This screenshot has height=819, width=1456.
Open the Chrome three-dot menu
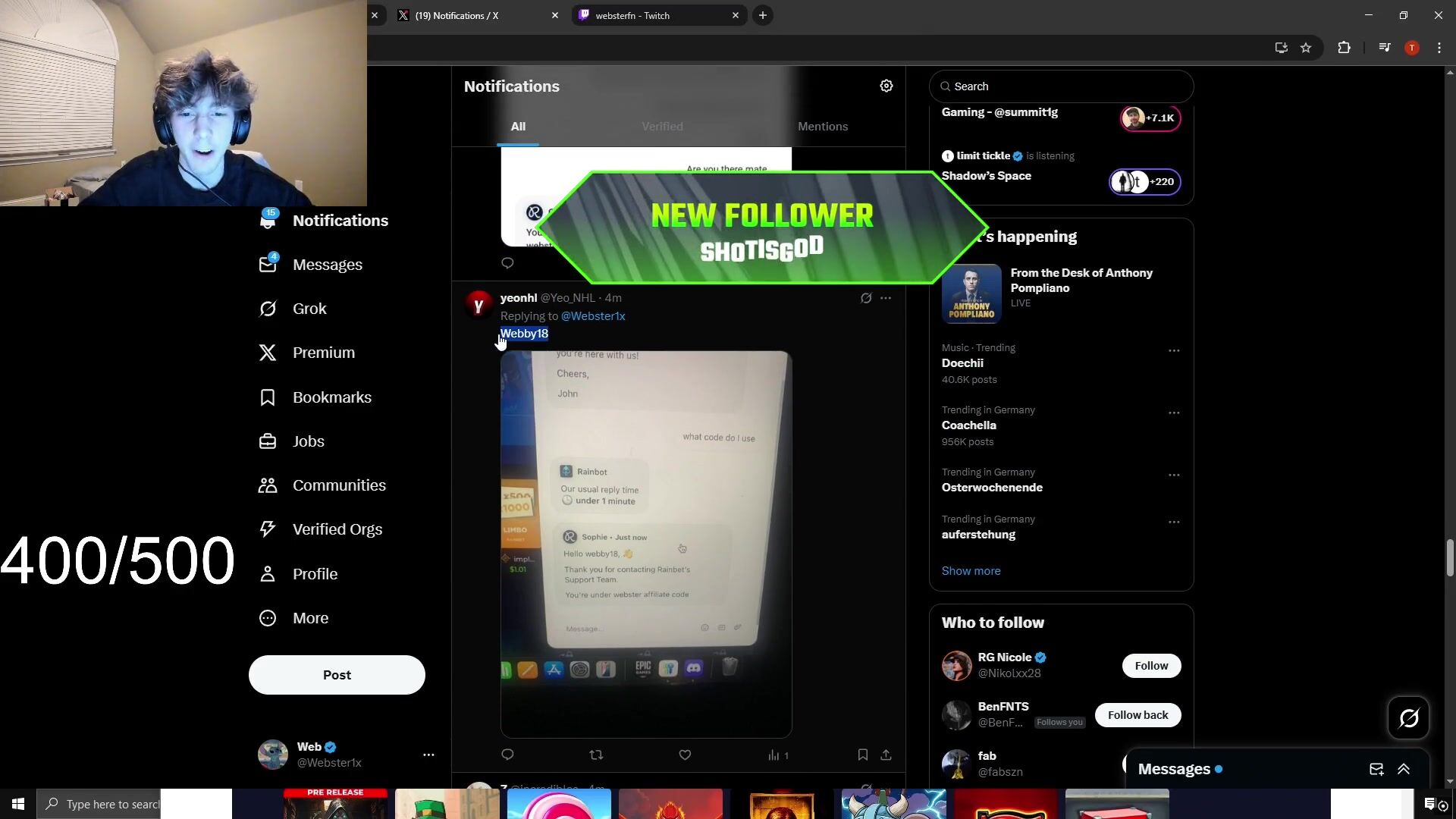(x=1439, y=48)
